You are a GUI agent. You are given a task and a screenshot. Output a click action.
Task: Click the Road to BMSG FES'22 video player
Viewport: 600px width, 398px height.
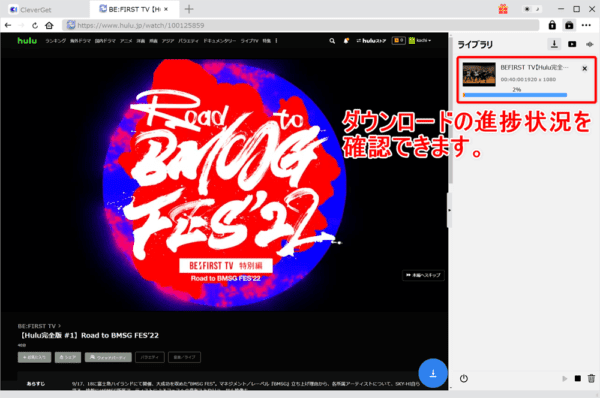point(224,184)
